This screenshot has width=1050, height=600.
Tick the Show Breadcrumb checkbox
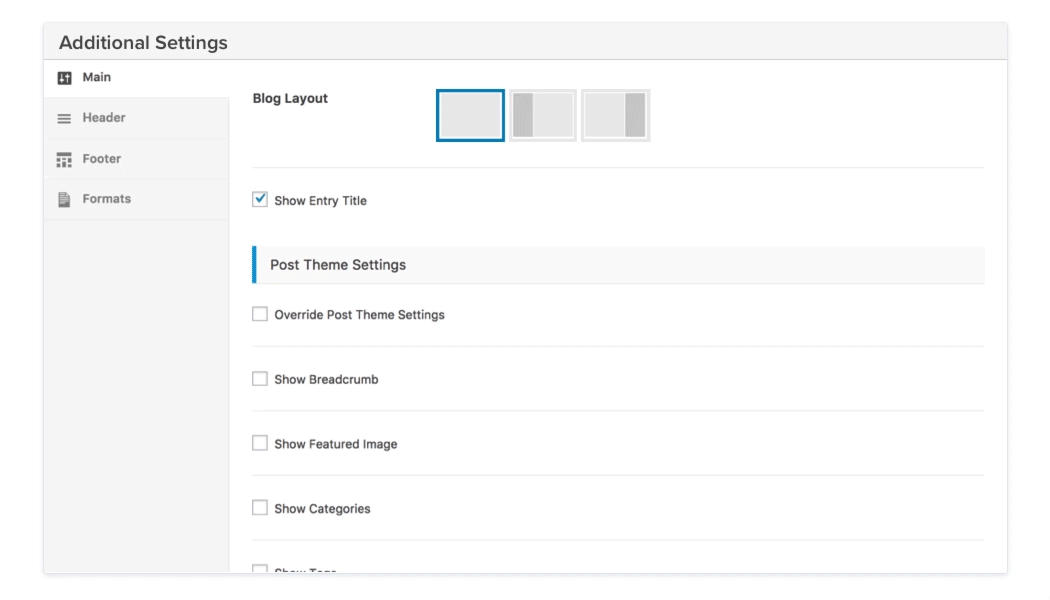260,379
